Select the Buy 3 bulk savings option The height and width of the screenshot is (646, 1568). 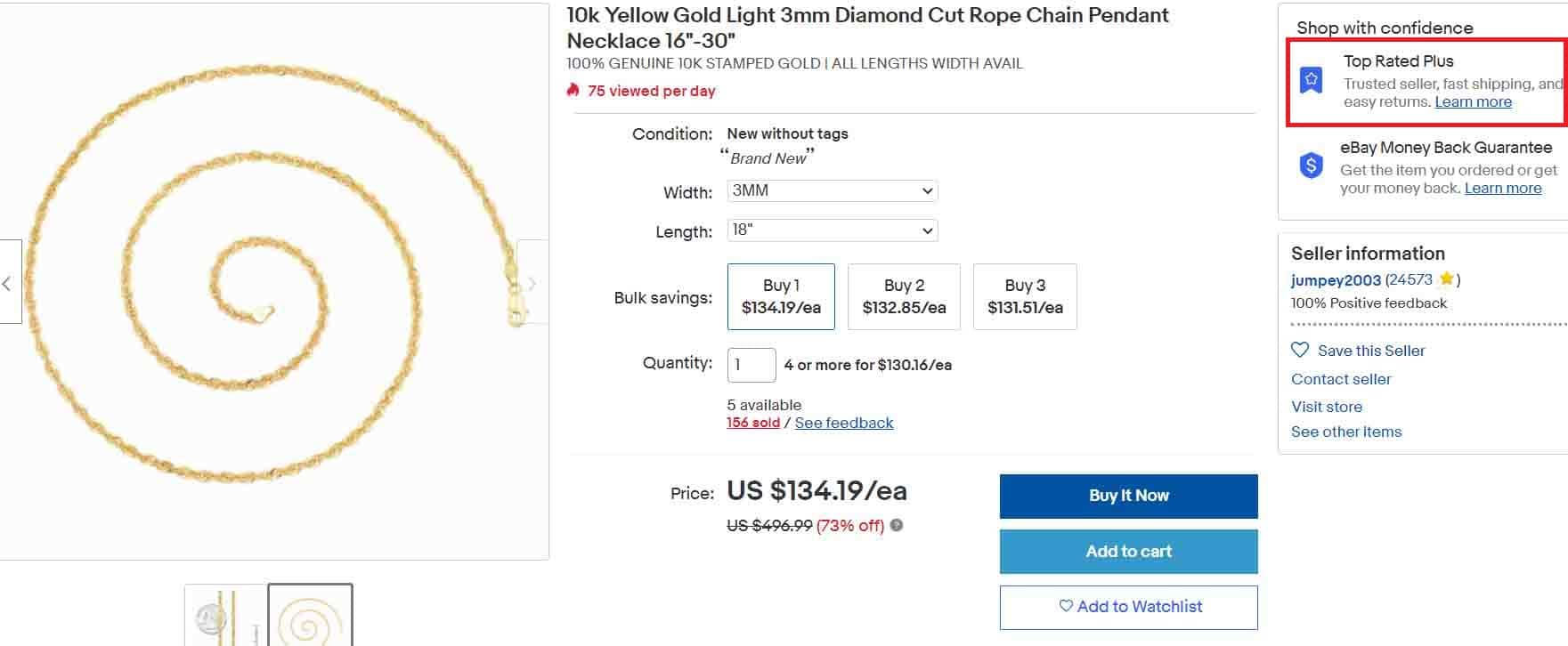(x=1025, y=296)
